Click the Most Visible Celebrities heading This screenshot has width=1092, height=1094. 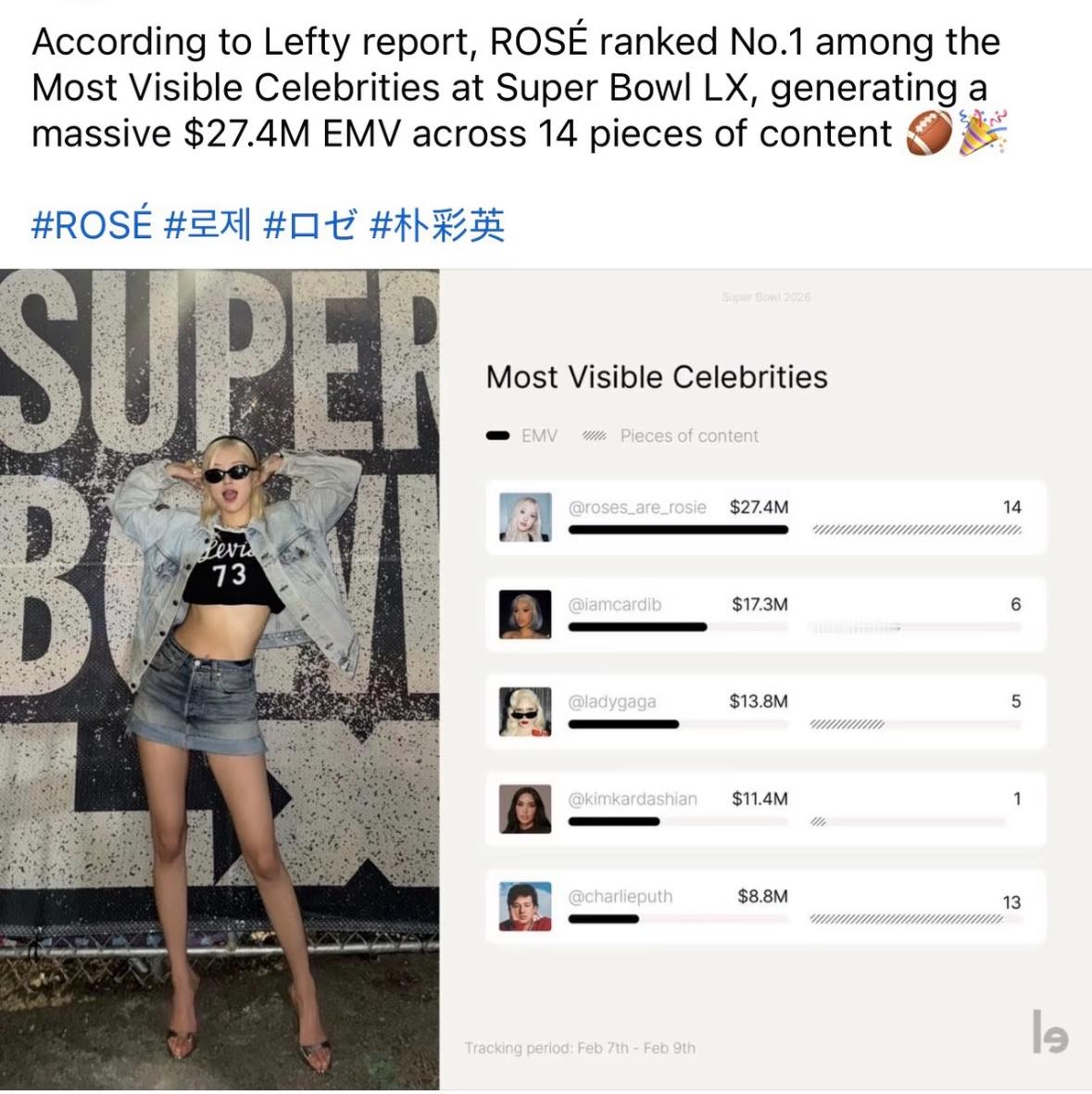point(657,377)
